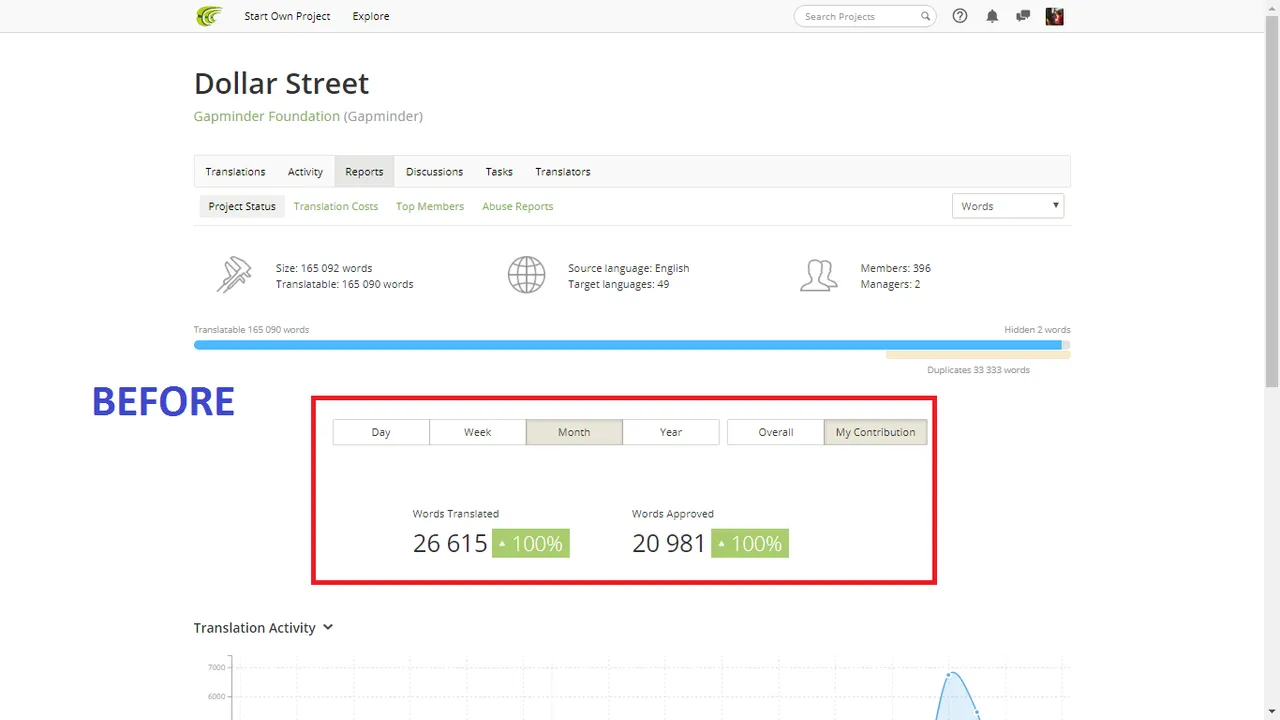Click the Members: 396 text
Screen dimensions: 1280x720
tap(896, 268)
